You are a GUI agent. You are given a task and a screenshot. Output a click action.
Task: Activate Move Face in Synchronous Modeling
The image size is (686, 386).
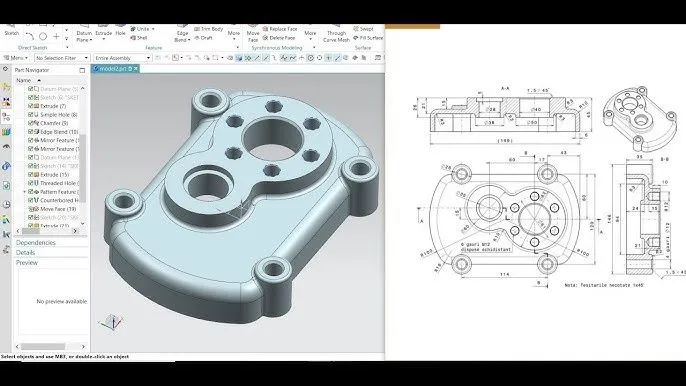pos(253,33)
